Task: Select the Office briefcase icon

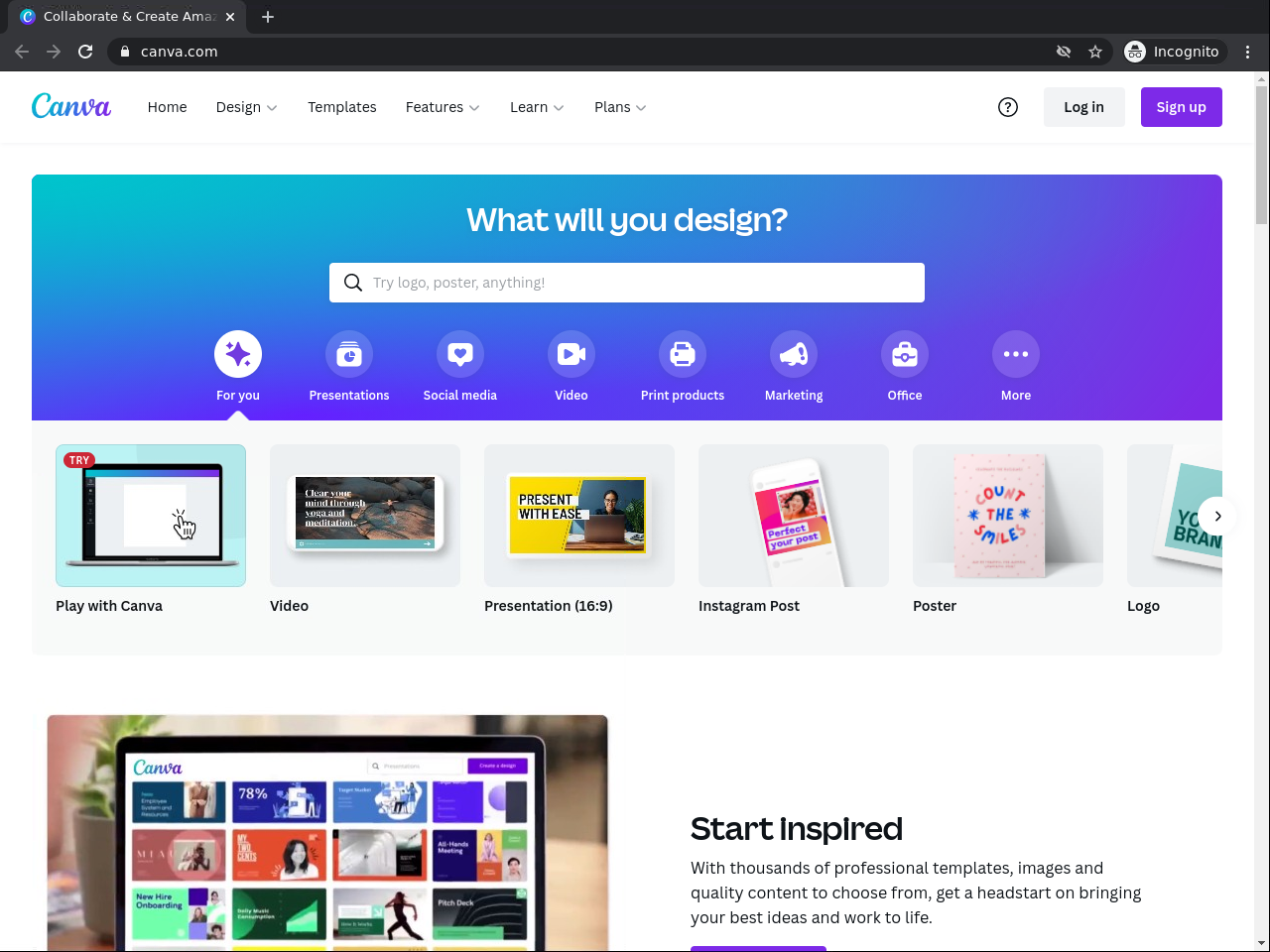Action: (905, 354)
